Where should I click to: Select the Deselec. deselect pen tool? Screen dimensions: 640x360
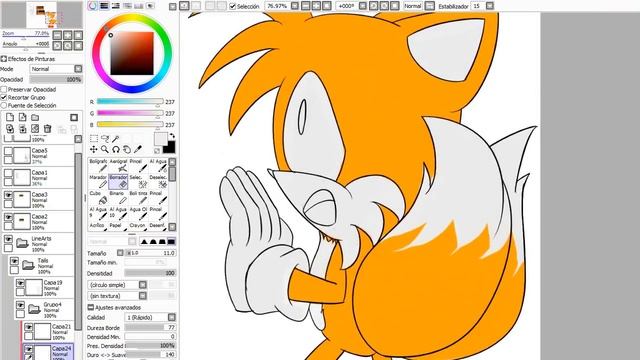click(158, 181)
